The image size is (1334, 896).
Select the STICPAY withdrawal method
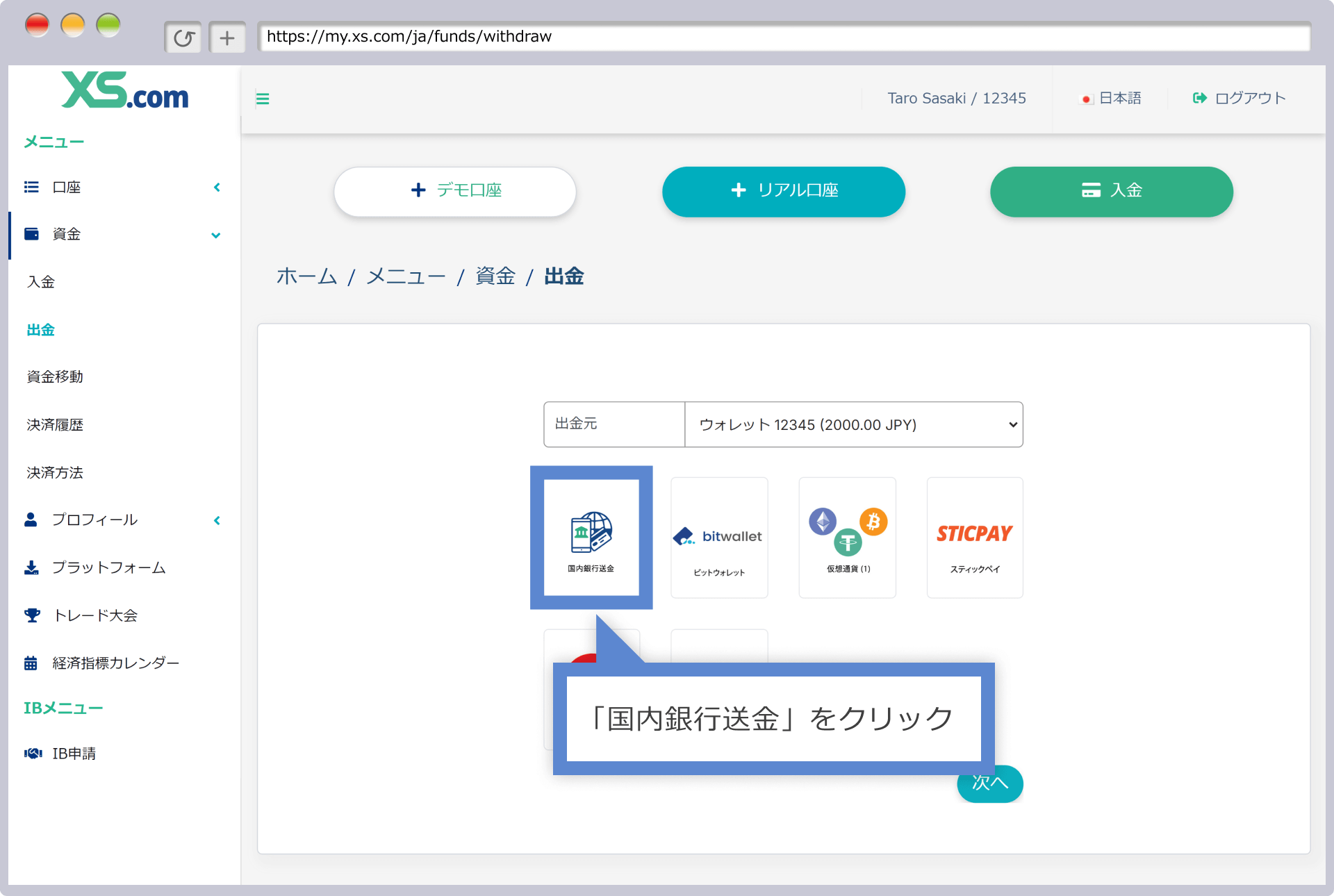[975, 538]
